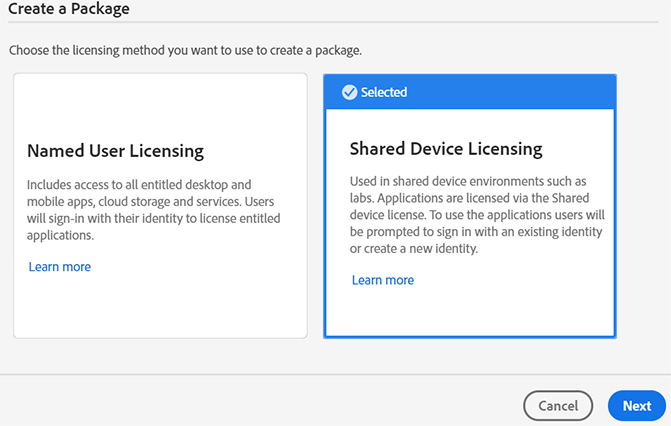Click Next to continue package creation
Screen dimensions: 671x426
pyautogui.click(x=637, y=406)
